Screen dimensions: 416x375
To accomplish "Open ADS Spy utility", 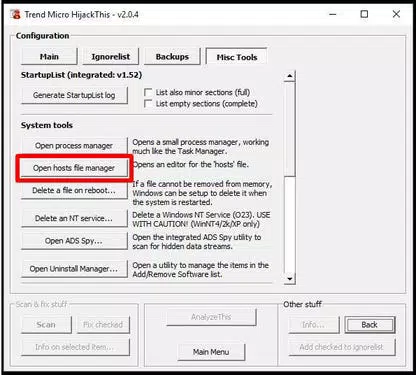I will click(74, 241).
